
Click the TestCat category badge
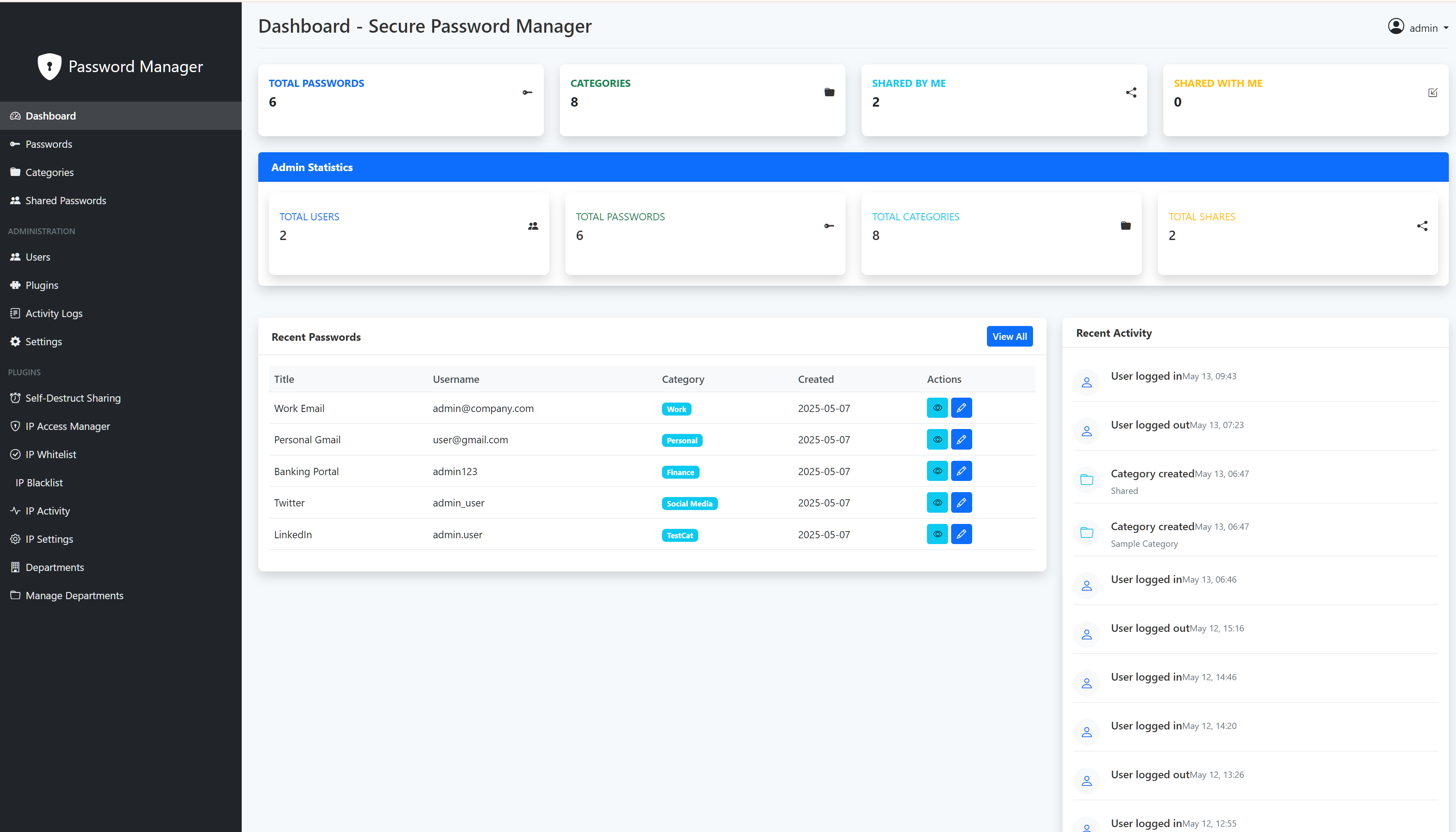679,536
